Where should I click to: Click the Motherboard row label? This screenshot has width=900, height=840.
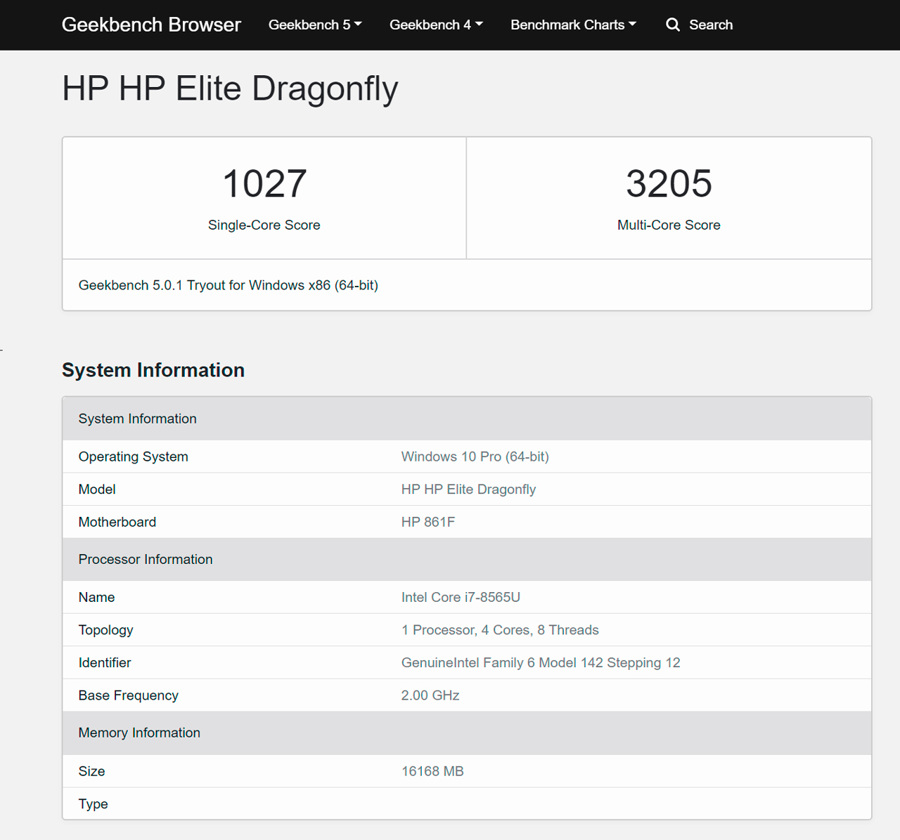(x=117, y=522)
